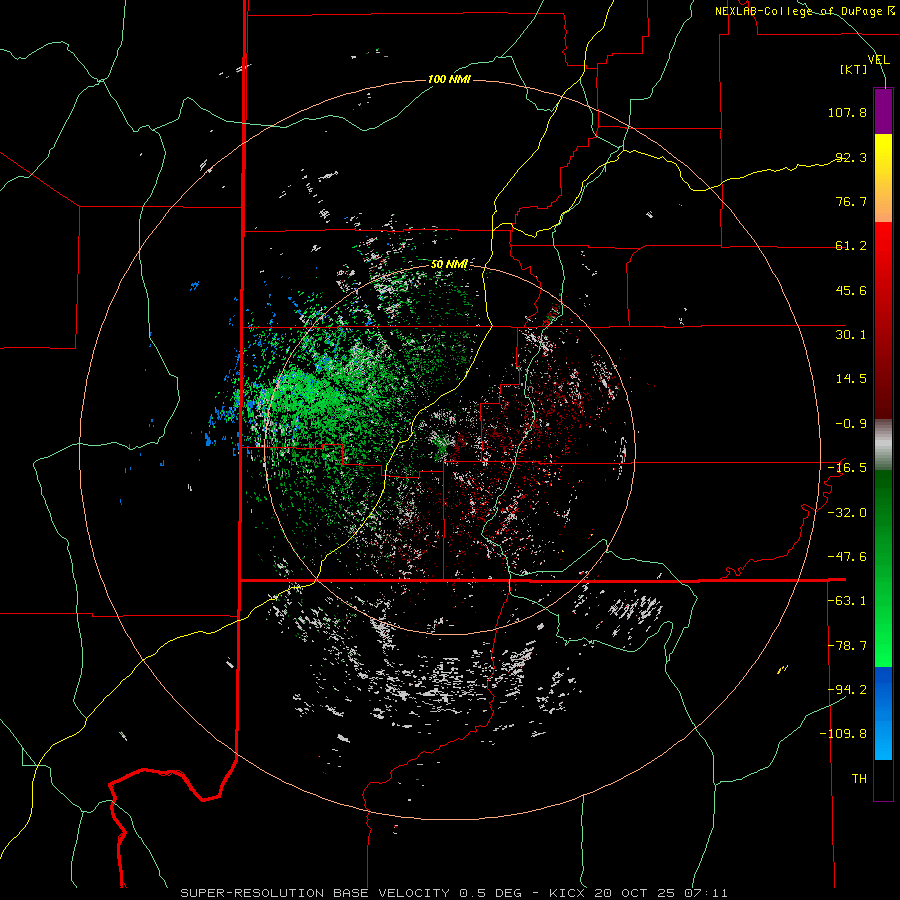Click the [KT] units label
This screenshot has height=900, width=900.
pyautogui.click(x=853, y=69)
